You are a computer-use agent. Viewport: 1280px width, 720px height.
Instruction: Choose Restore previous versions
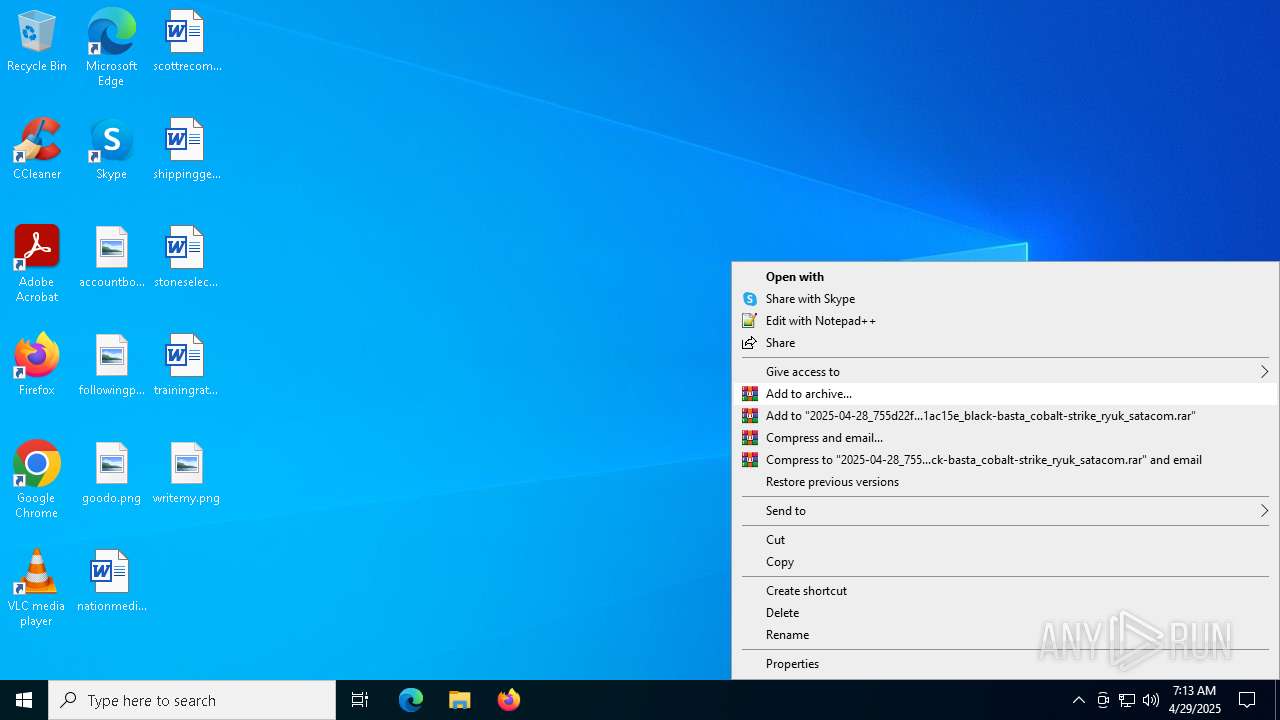pyautogui.click(x=1005, y=482)
